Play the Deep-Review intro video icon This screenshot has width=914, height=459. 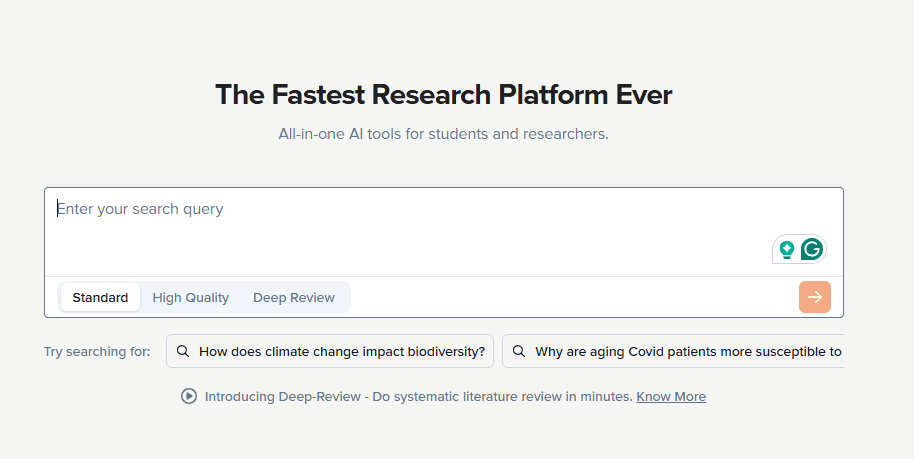[x=189, y=397]
